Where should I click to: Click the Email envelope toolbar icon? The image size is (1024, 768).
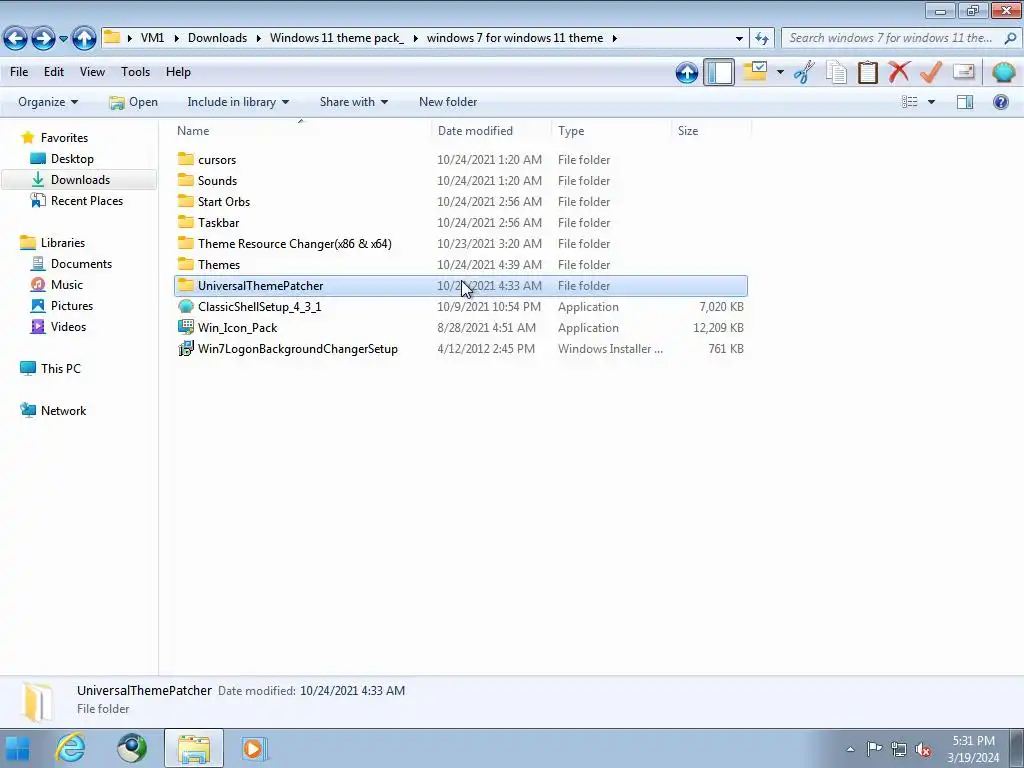[x=963, y=72]
